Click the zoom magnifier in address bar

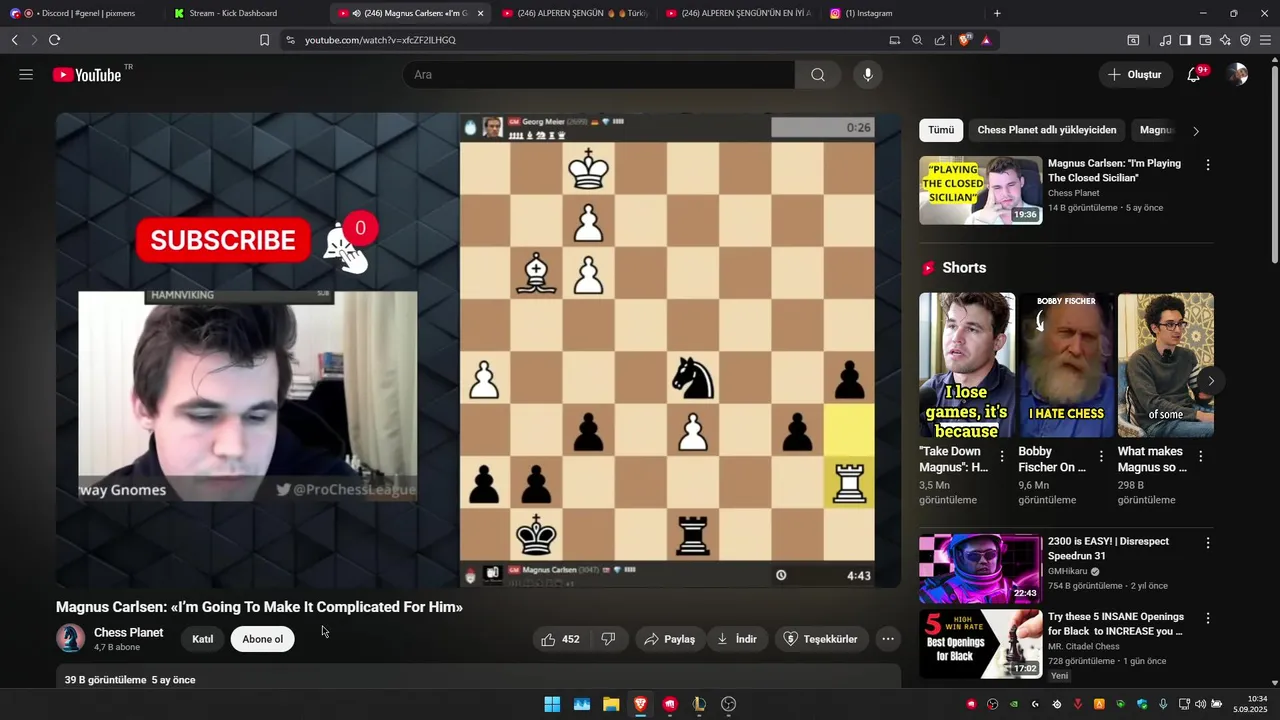pyautogui.click(x=917, y=40)
